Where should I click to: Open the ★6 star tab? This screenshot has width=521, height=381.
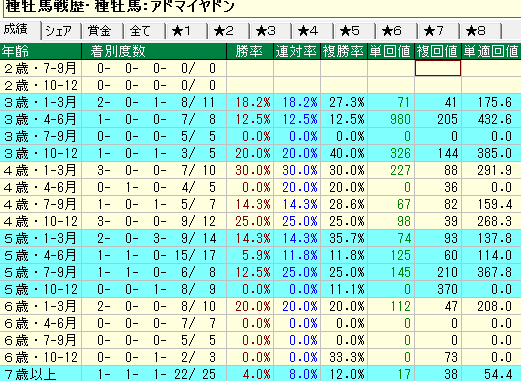pos(397,32)
